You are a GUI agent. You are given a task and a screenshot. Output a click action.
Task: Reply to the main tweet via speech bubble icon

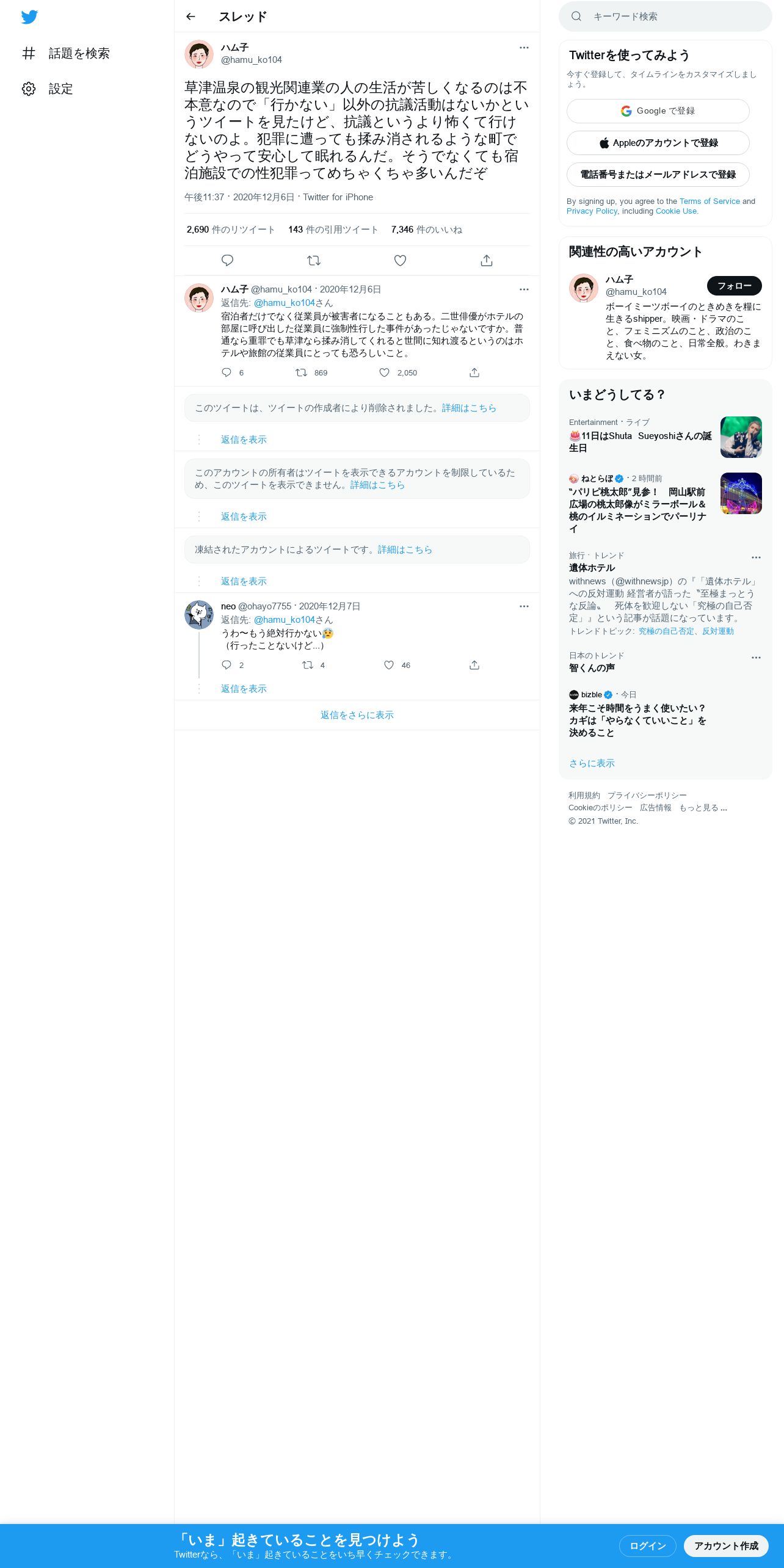[x=227, y=261]
